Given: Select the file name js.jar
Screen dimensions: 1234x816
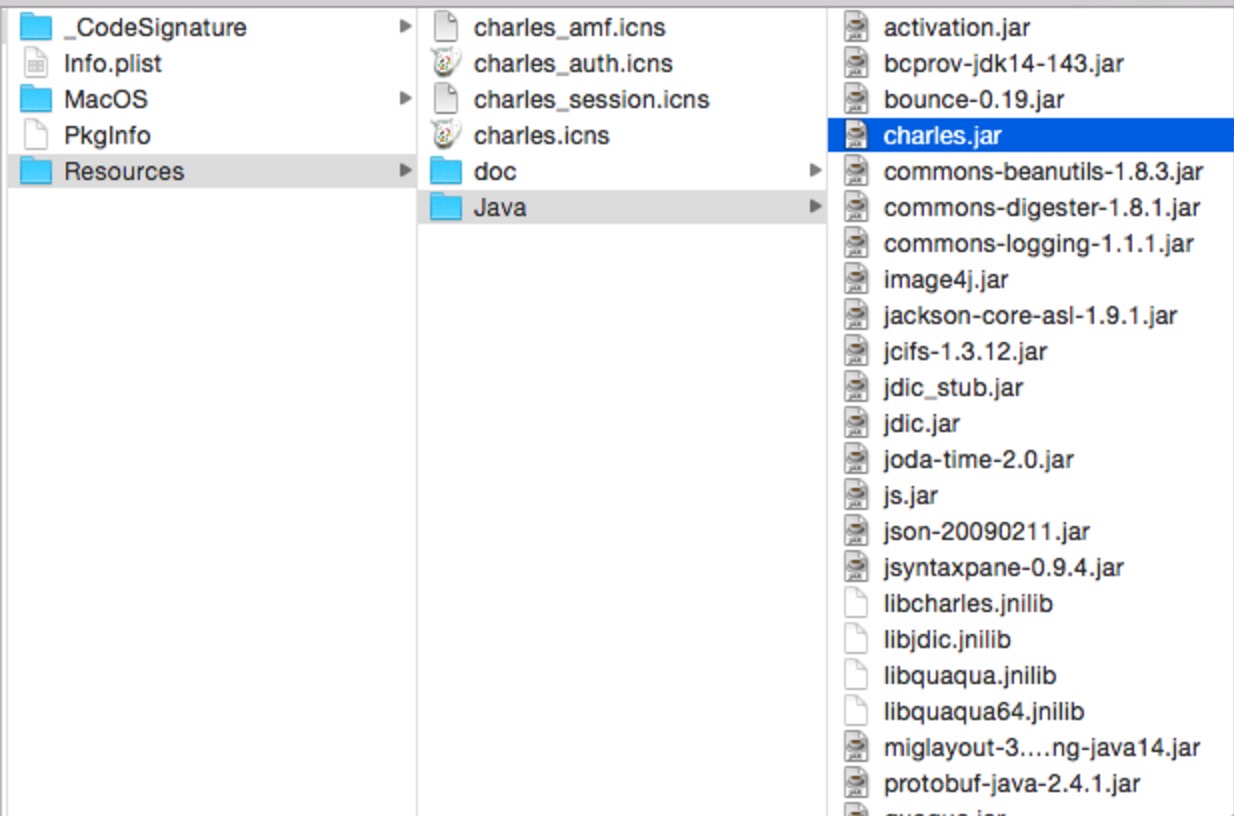Looking at the screenshot, I should (910, 496).
